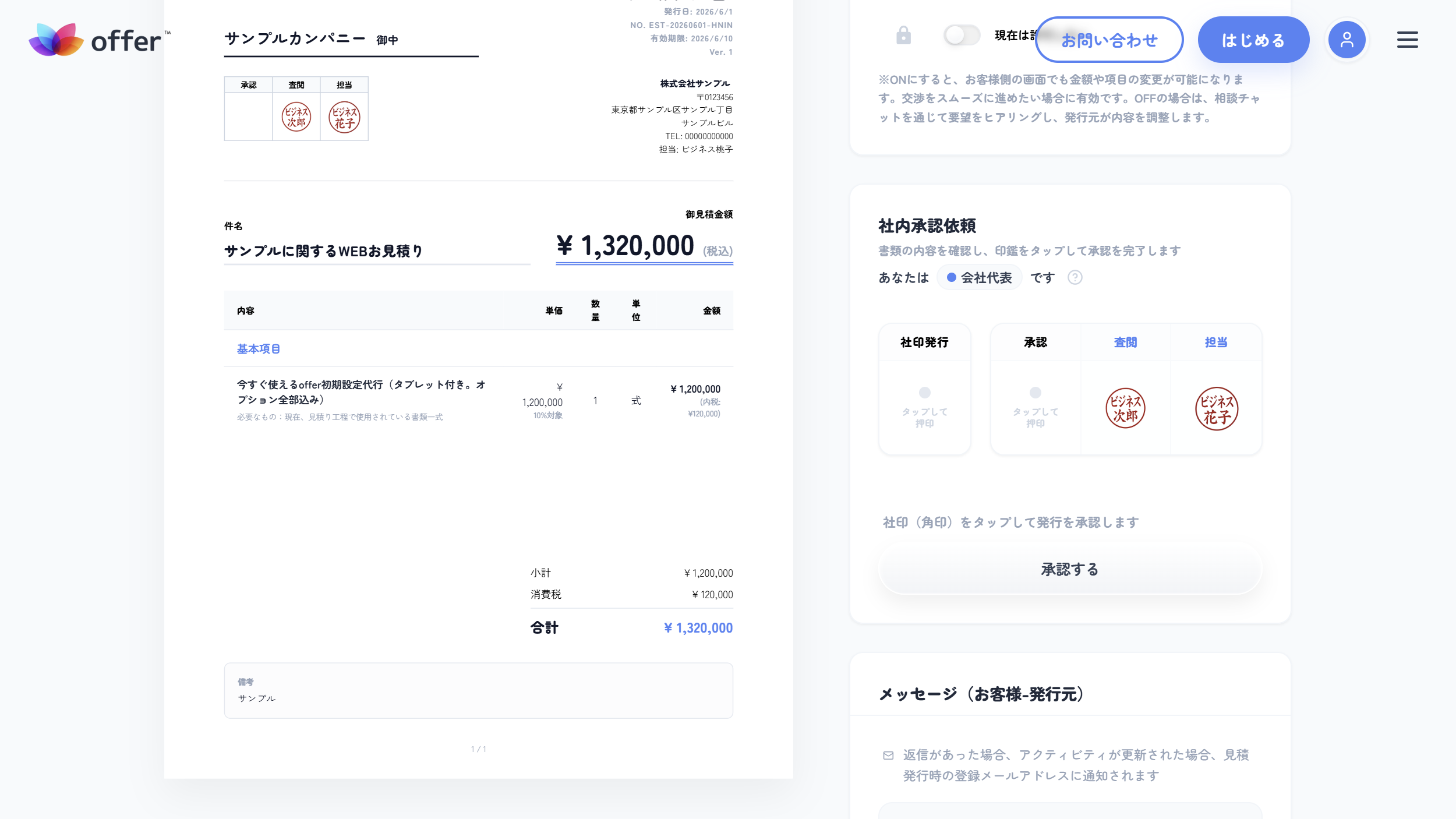Tap the 社印発行 stamp placeholder
The image size is (1456, 819).
[924, 408]
